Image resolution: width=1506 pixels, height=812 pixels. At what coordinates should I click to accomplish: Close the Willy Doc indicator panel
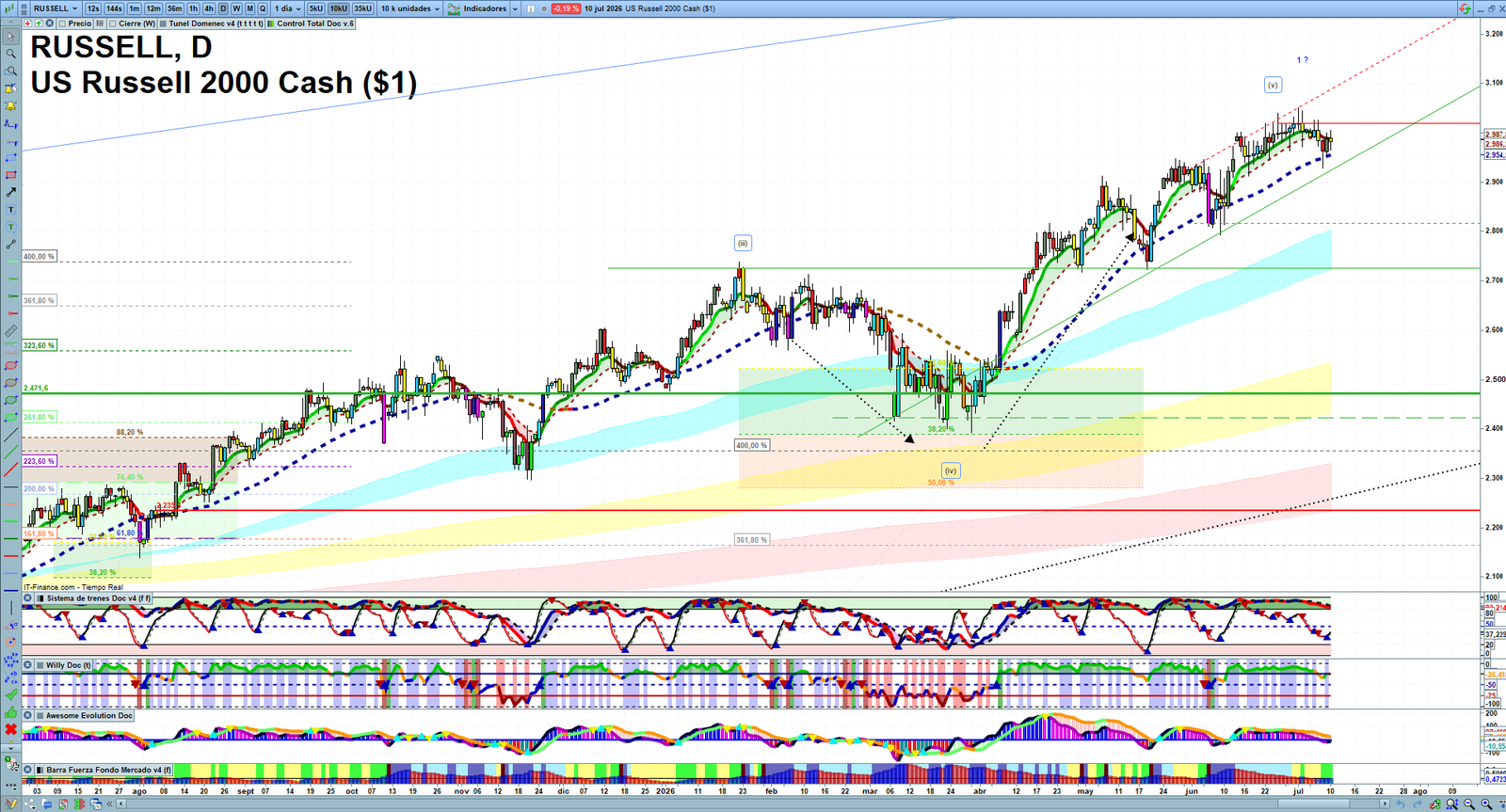point(27,664)
